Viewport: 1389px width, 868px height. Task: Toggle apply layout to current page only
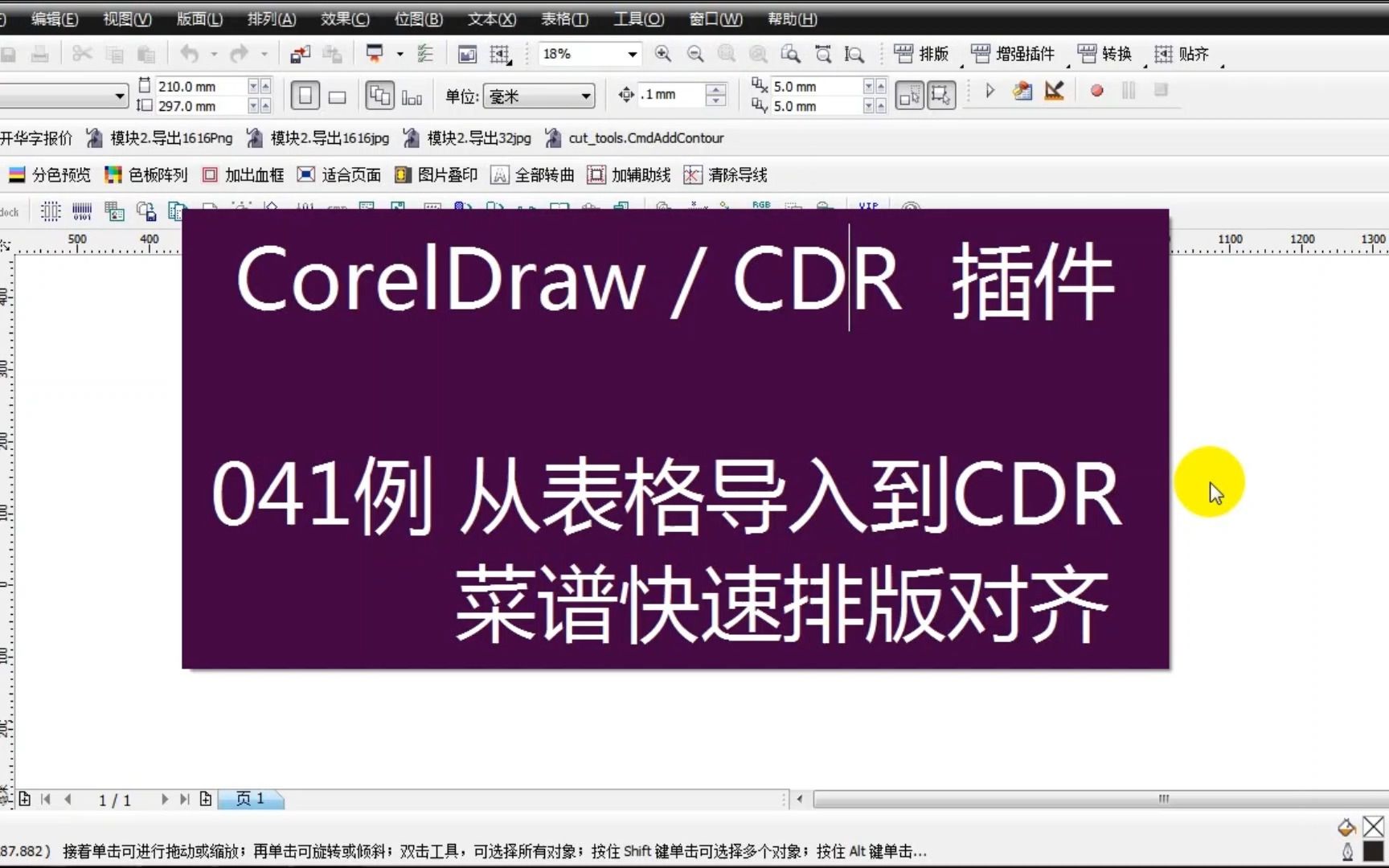tap(412, 97)
